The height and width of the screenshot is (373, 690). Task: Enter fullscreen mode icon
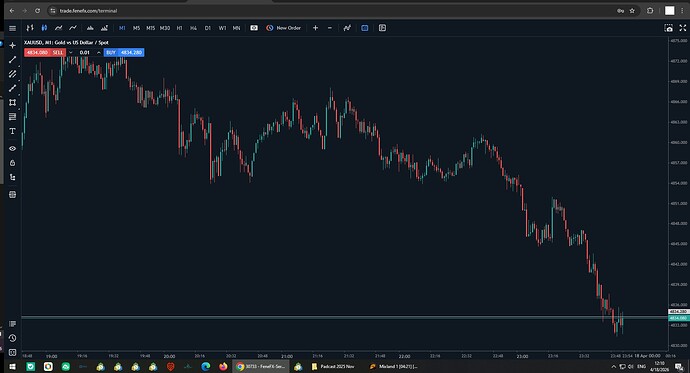pyautogui.click(x=683, y=28)
